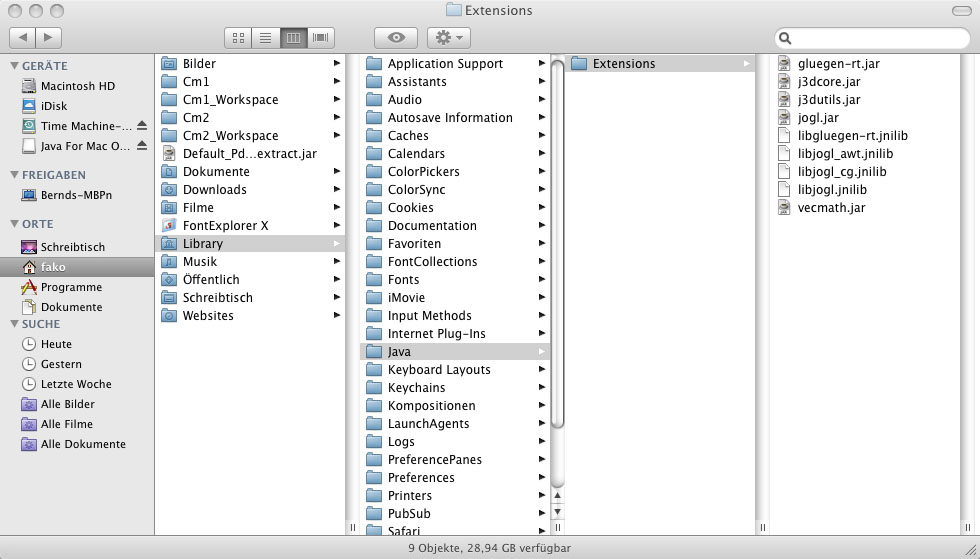Open the Musik folder
Image resolution: width=980 pixels, height=559 pixels.
tap(250, 261)
